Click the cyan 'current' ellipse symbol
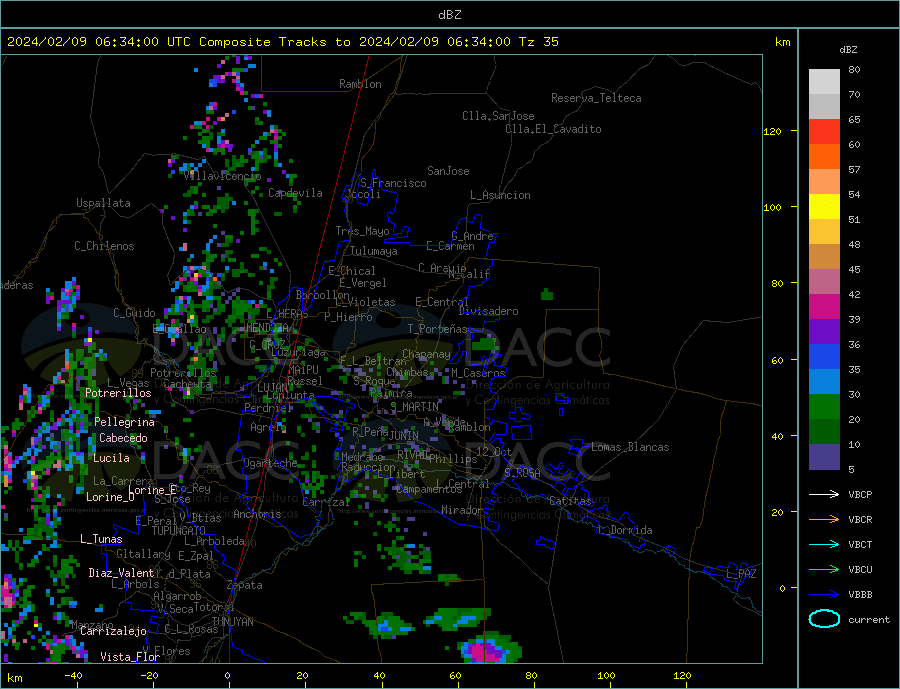 point(824,619)
